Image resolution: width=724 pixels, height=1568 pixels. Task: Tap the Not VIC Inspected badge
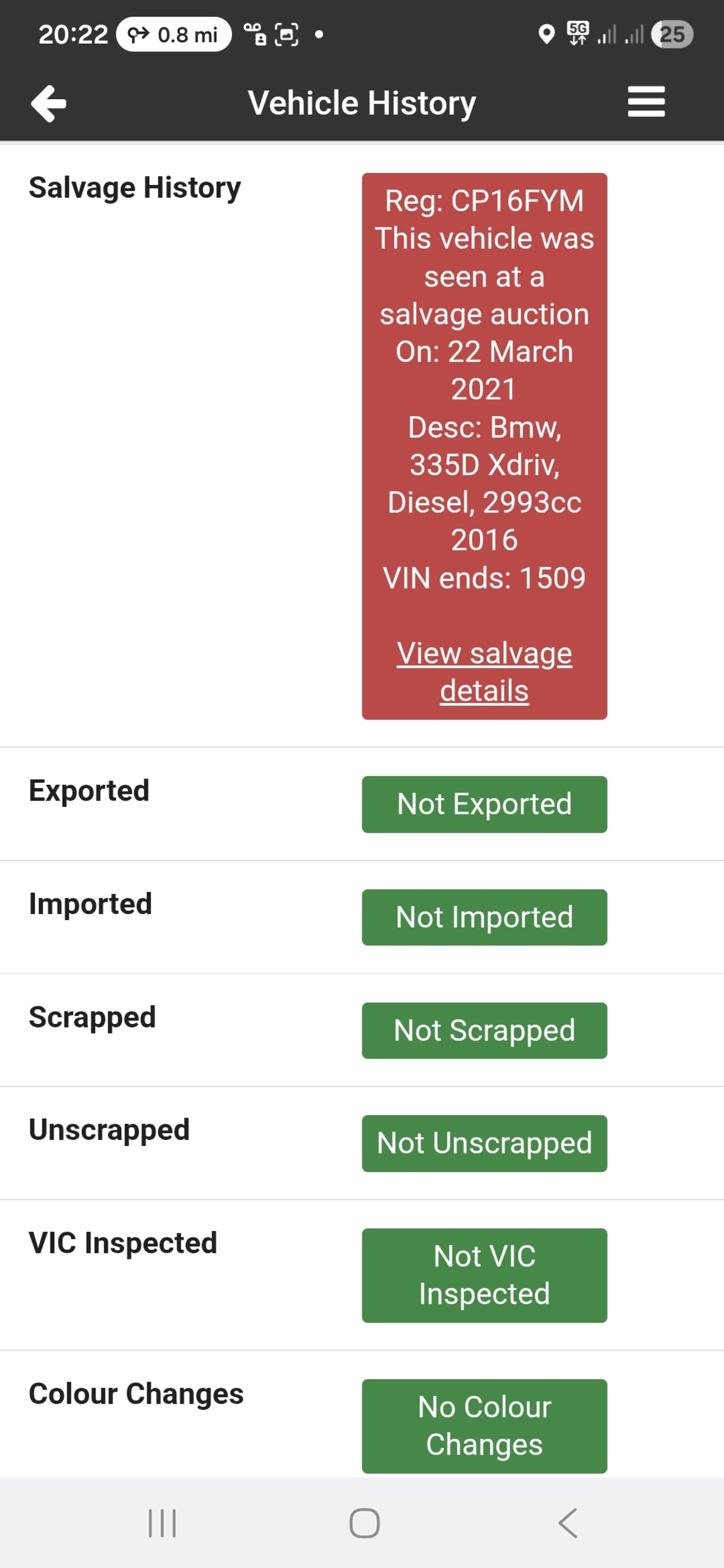click(484, 1275)
